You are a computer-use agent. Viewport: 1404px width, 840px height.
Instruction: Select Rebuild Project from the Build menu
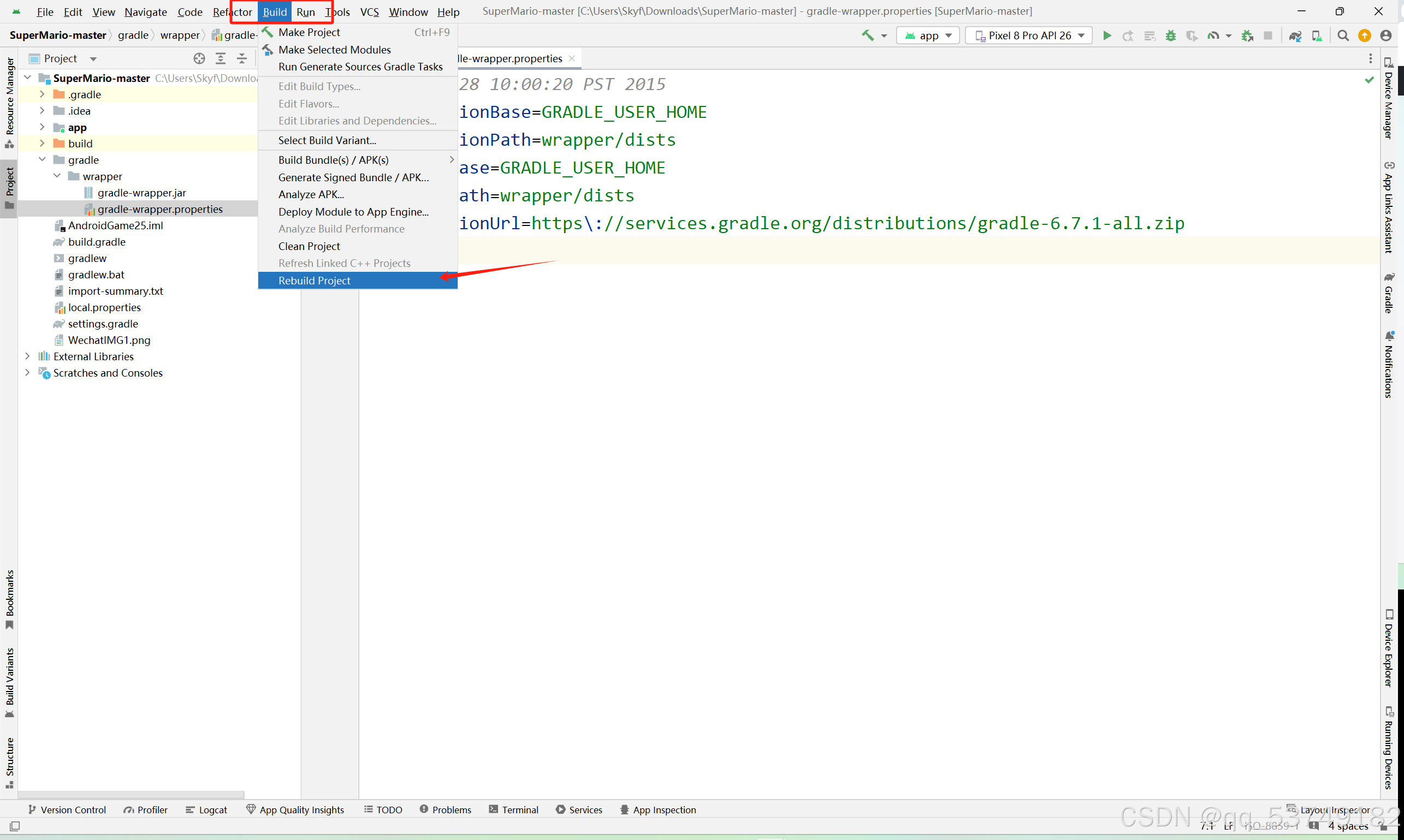click(315, 281)
